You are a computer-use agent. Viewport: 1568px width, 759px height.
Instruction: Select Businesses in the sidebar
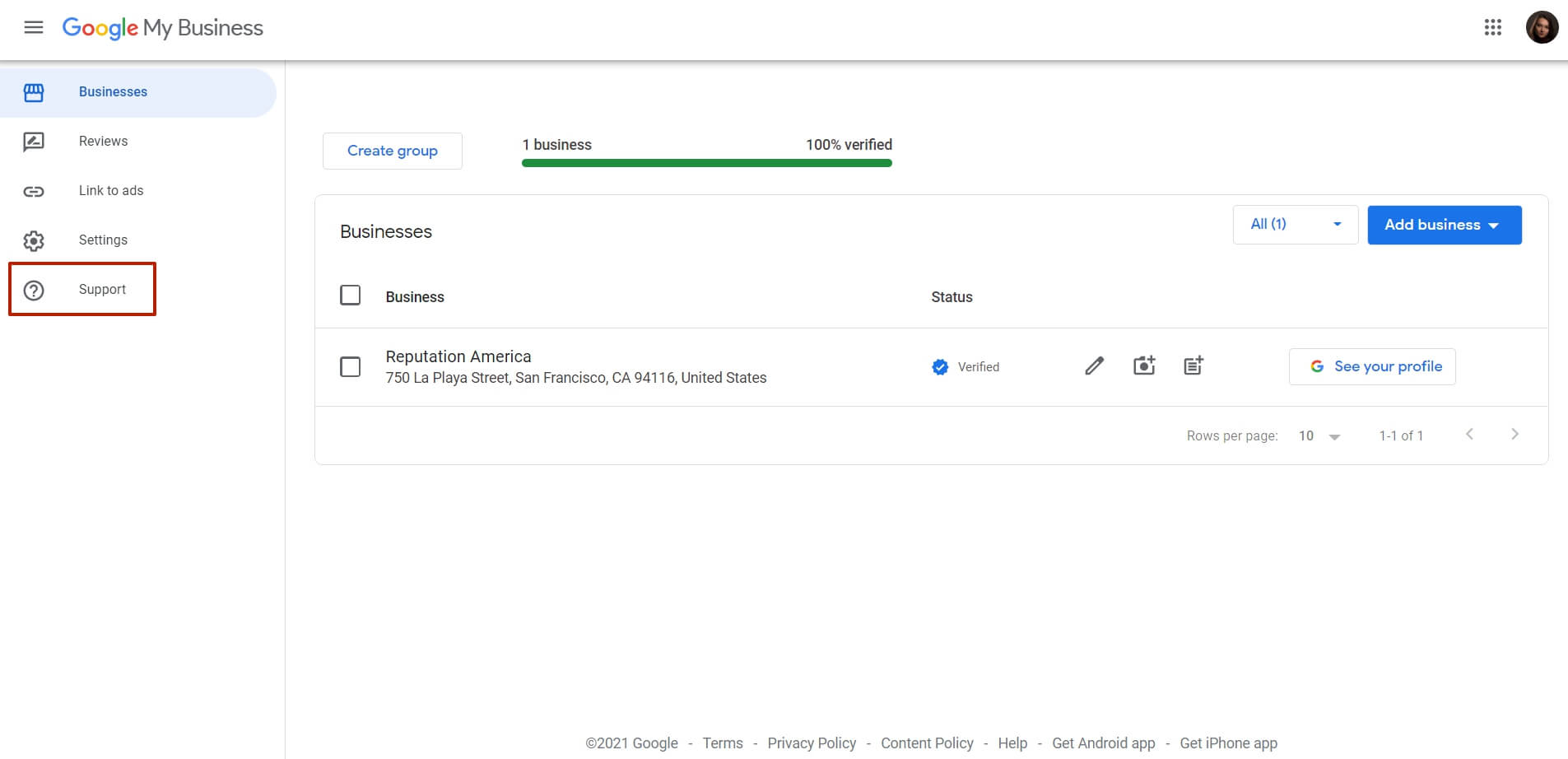coord(138,92)
